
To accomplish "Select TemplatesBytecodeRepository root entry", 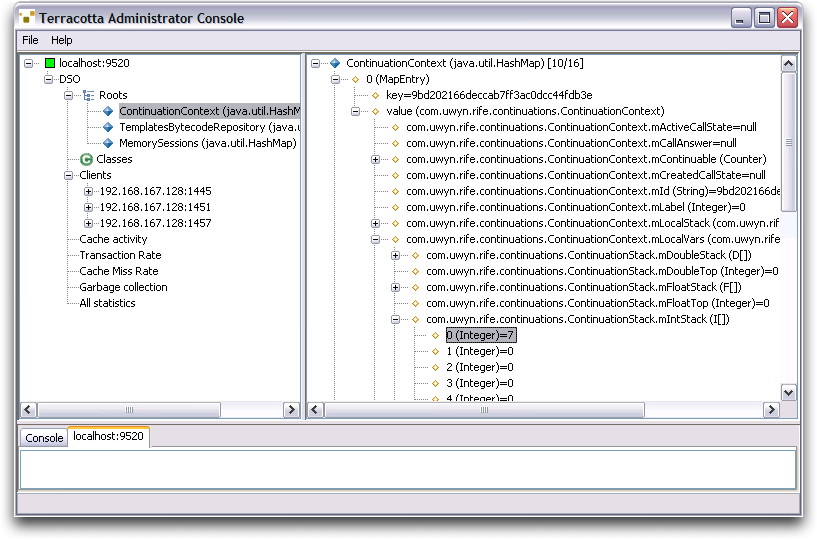I will (209, 127).
